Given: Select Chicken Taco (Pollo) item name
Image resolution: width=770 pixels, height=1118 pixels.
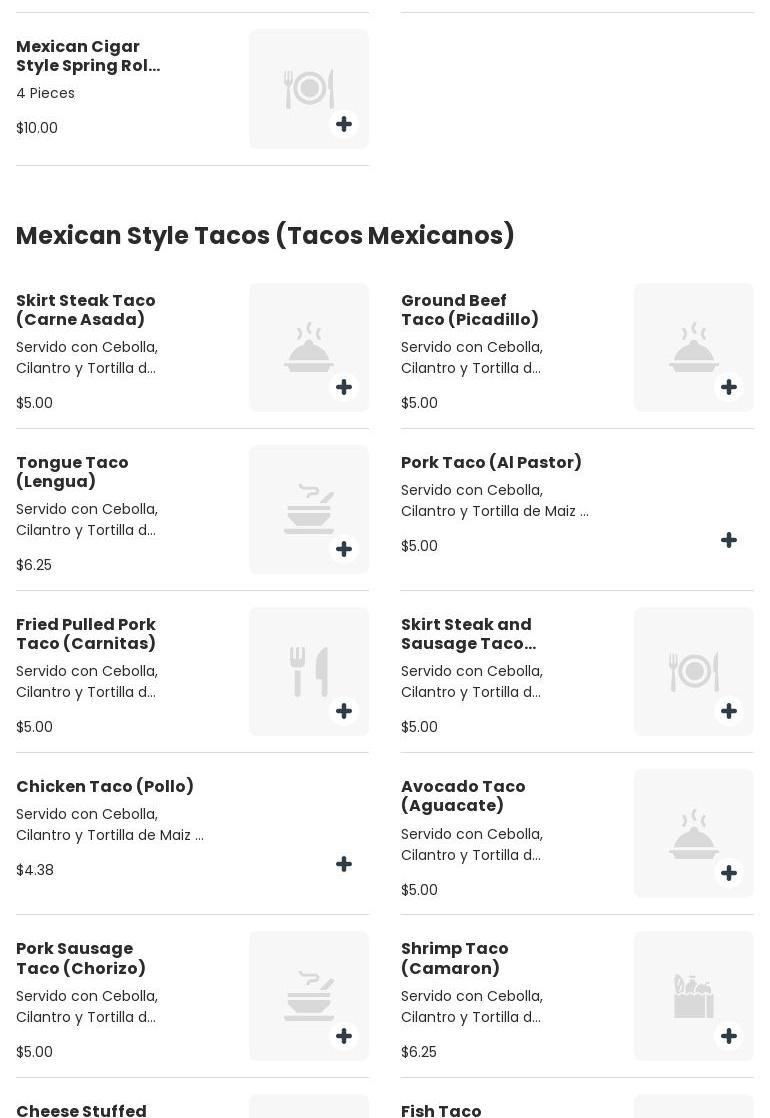Looking at the screenshot, I should point(105,786).
